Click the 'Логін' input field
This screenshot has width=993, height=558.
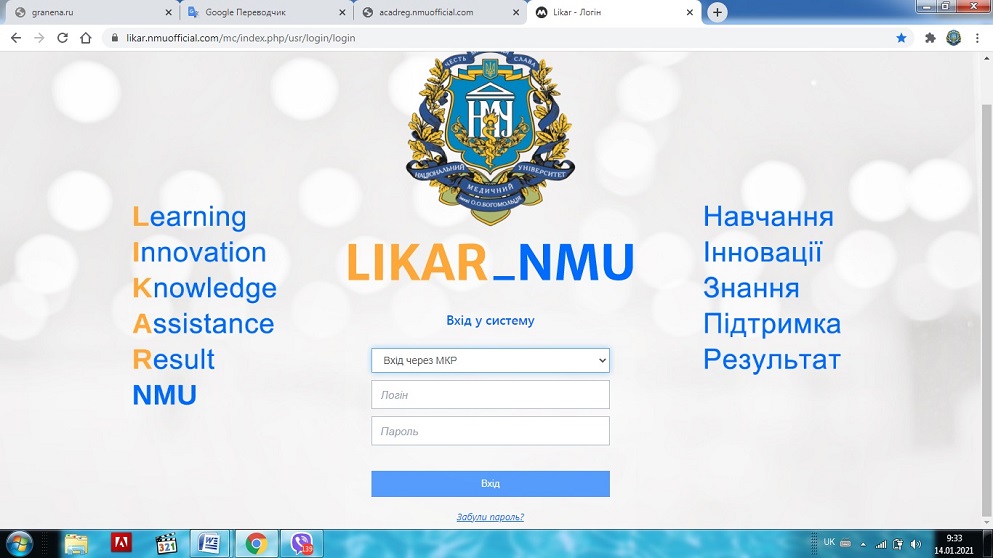490,395
